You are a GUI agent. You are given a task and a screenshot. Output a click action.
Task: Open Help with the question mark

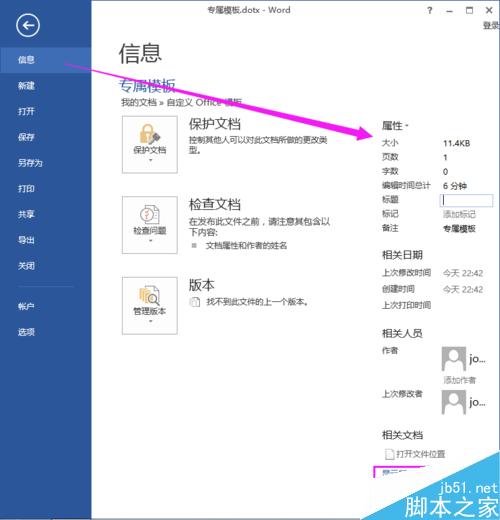tap(430, 11)
